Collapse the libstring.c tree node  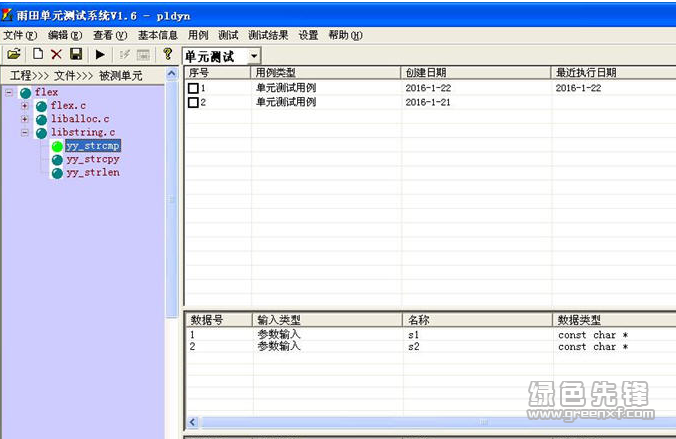(x=25, y=132)
